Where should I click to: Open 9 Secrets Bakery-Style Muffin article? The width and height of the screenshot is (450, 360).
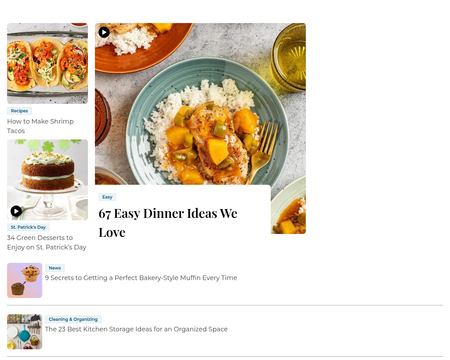pos(141,278)
